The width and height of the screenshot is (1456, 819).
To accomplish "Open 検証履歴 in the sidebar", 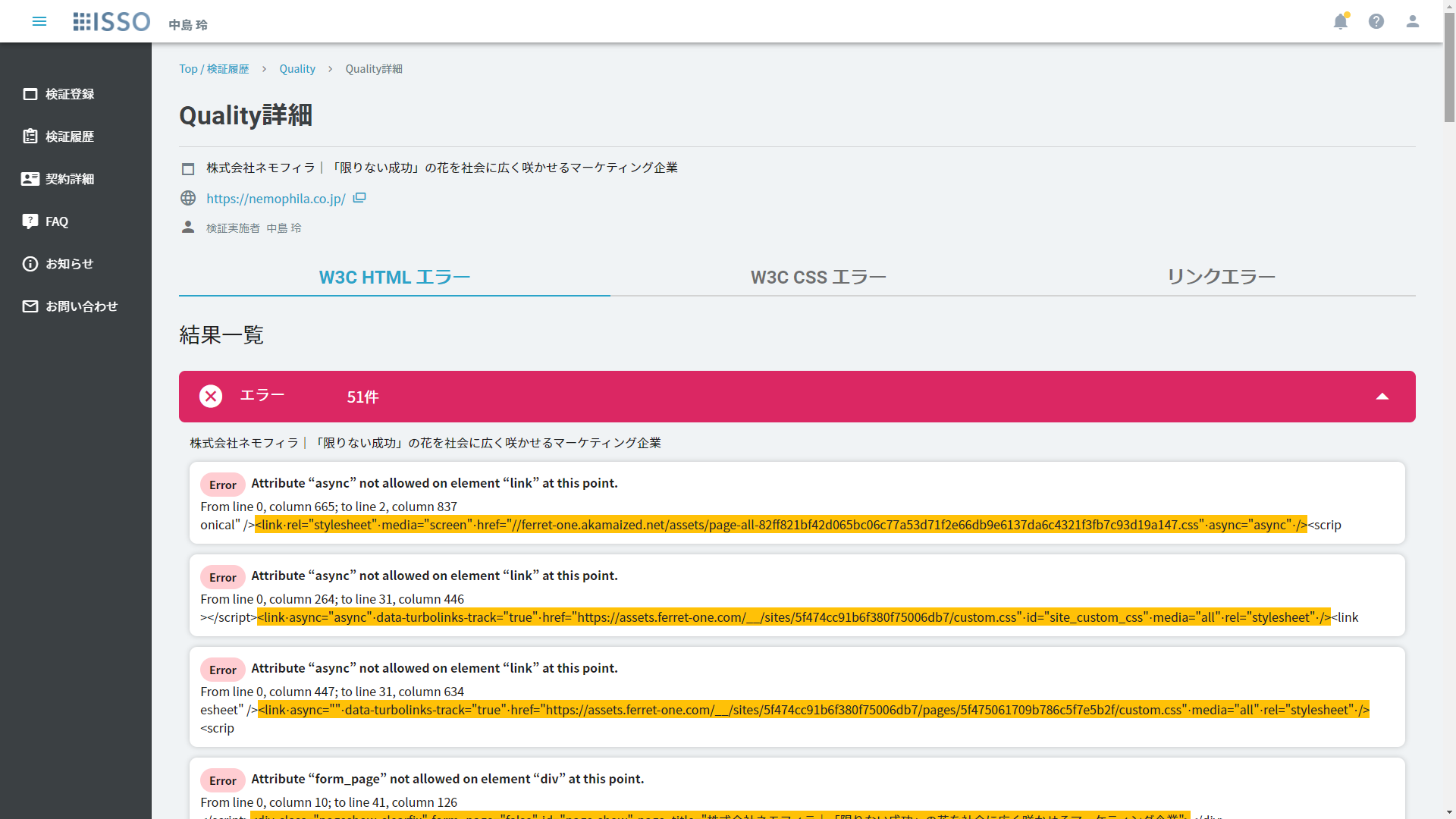I will click(x=69, y=136).
